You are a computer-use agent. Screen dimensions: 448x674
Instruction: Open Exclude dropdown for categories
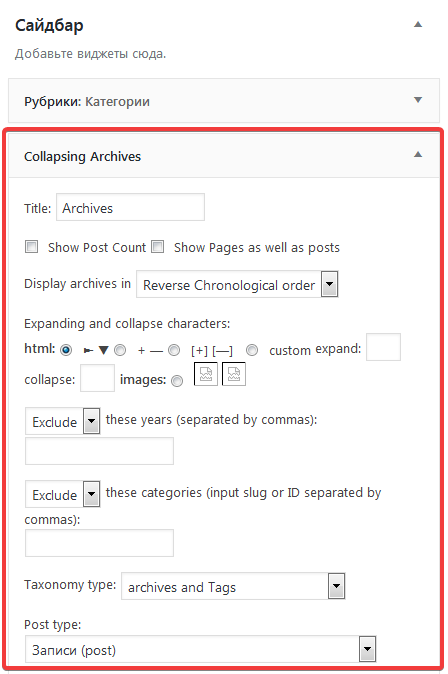click(63, 494)
